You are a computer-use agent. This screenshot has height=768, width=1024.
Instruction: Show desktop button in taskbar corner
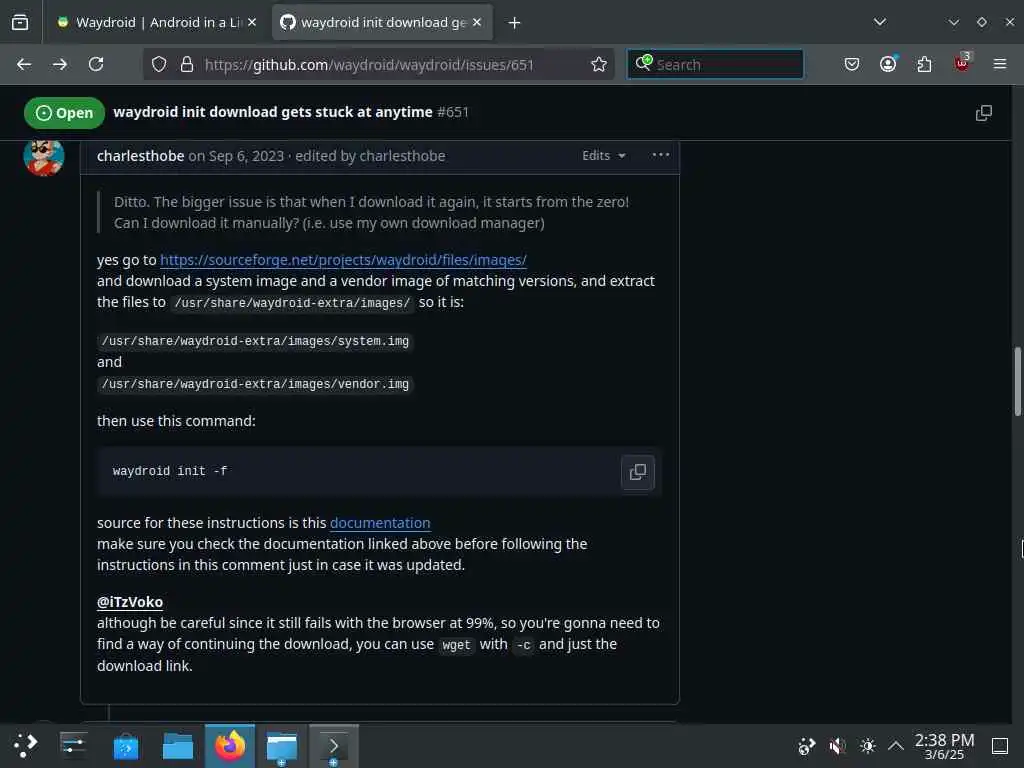pos(1000,745)
